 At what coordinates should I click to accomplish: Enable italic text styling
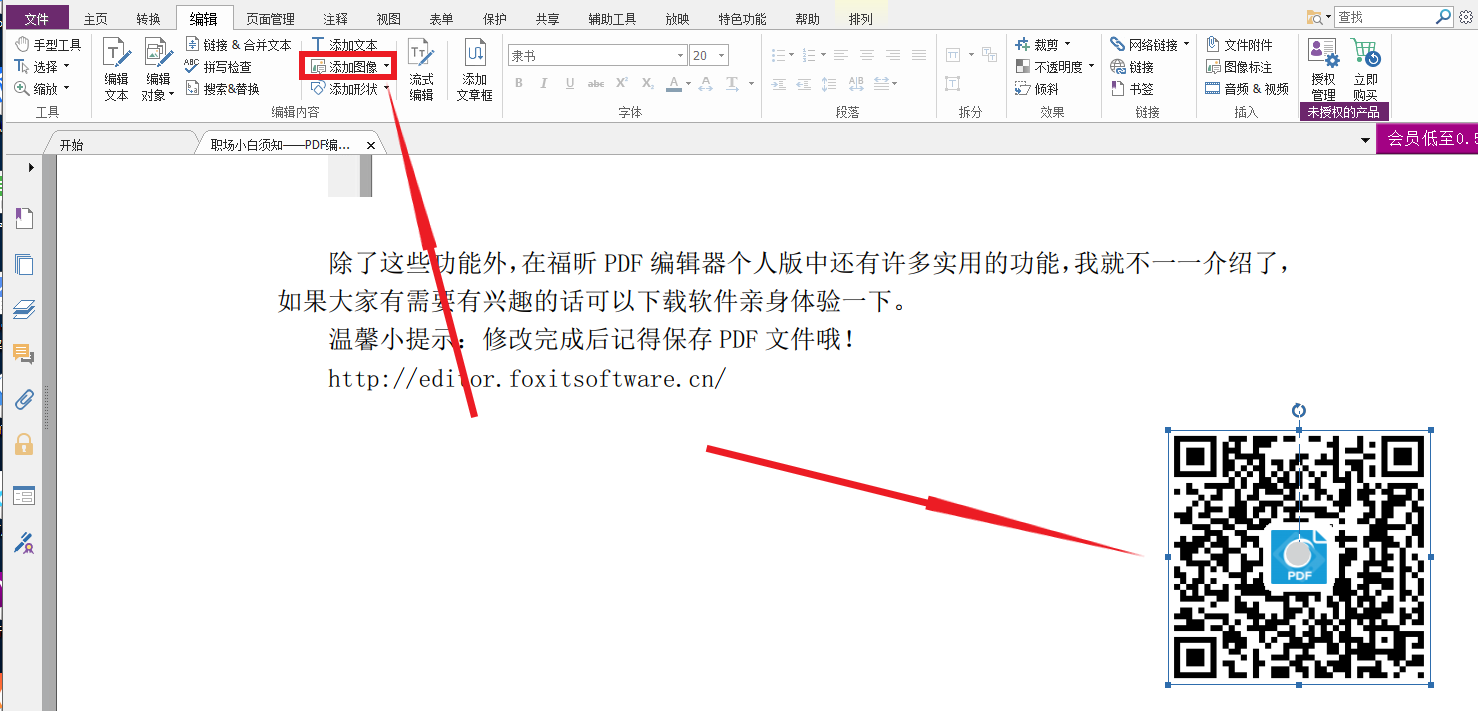click(x=543, y=84)
